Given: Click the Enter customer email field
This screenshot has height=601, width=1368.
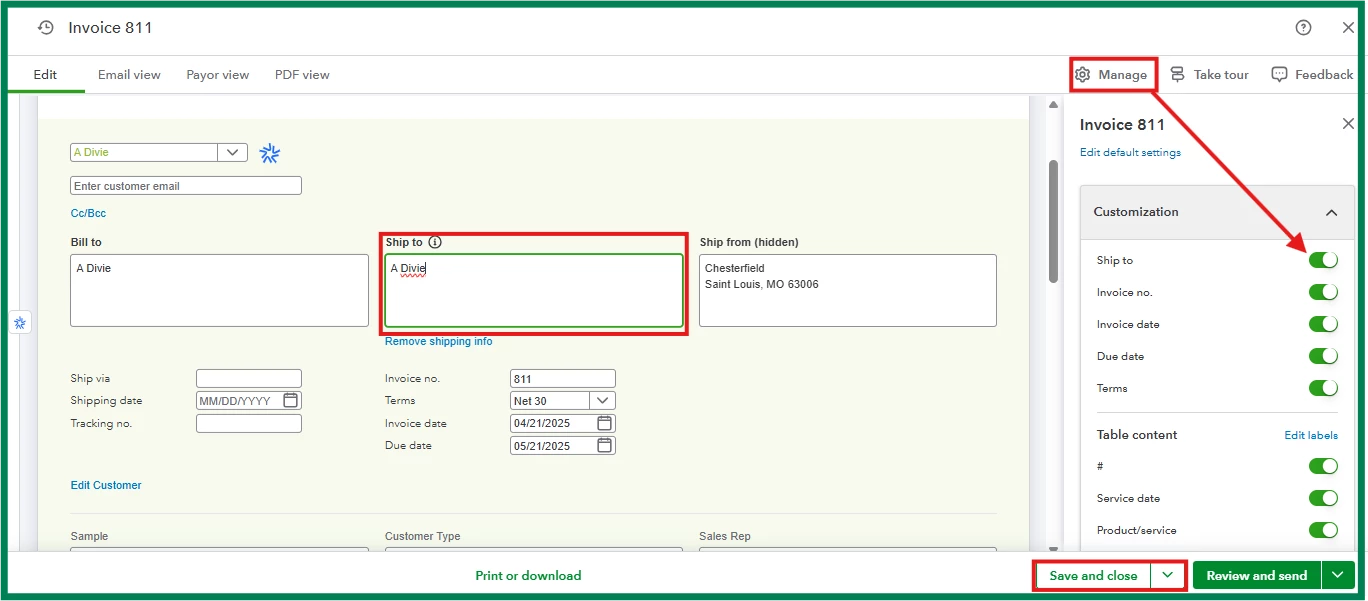Looking at the screenshot, I should (186, 186).
